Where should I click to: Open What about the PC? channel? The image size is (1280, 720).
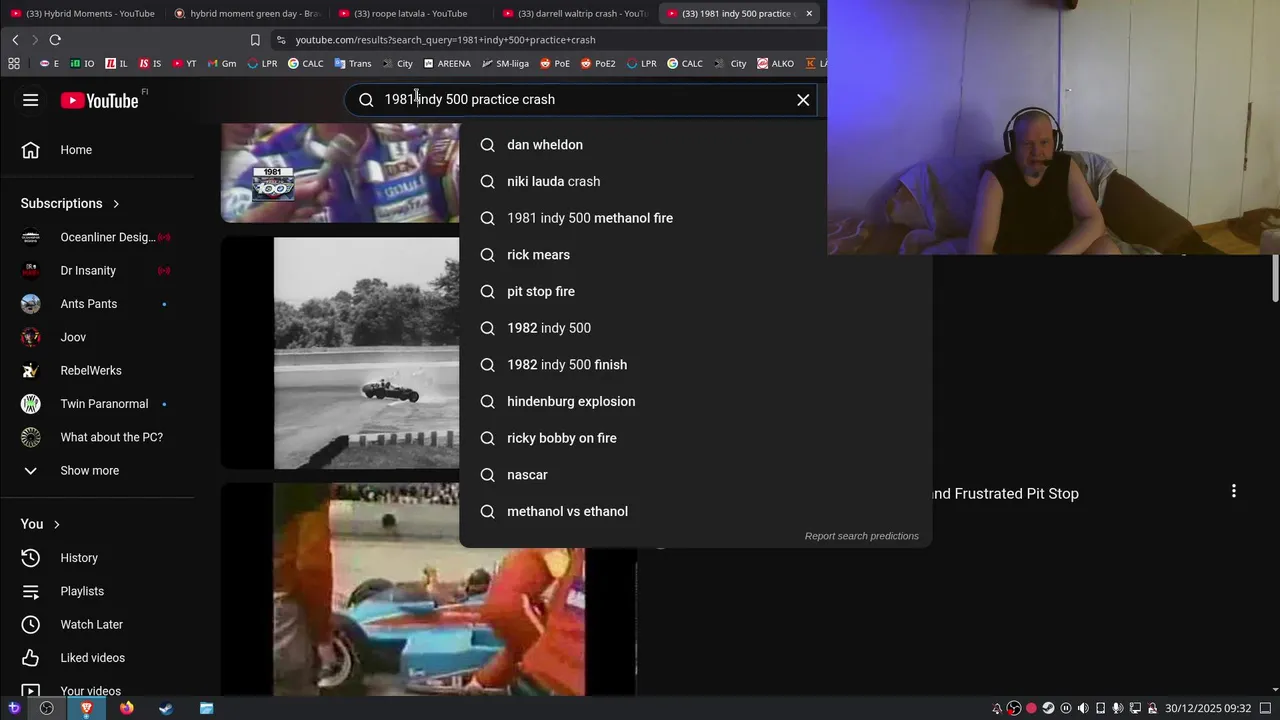point(97,437)
